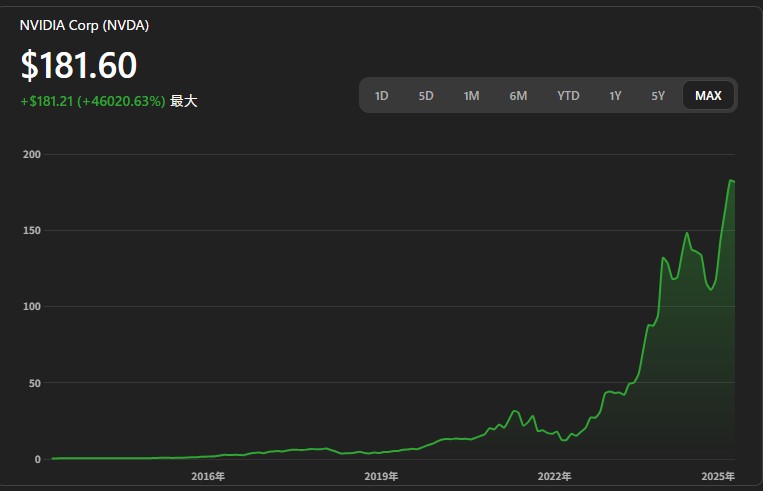Select the MAX time range
The height and width of the screenshot is (491, 763).
click(708, 96)
